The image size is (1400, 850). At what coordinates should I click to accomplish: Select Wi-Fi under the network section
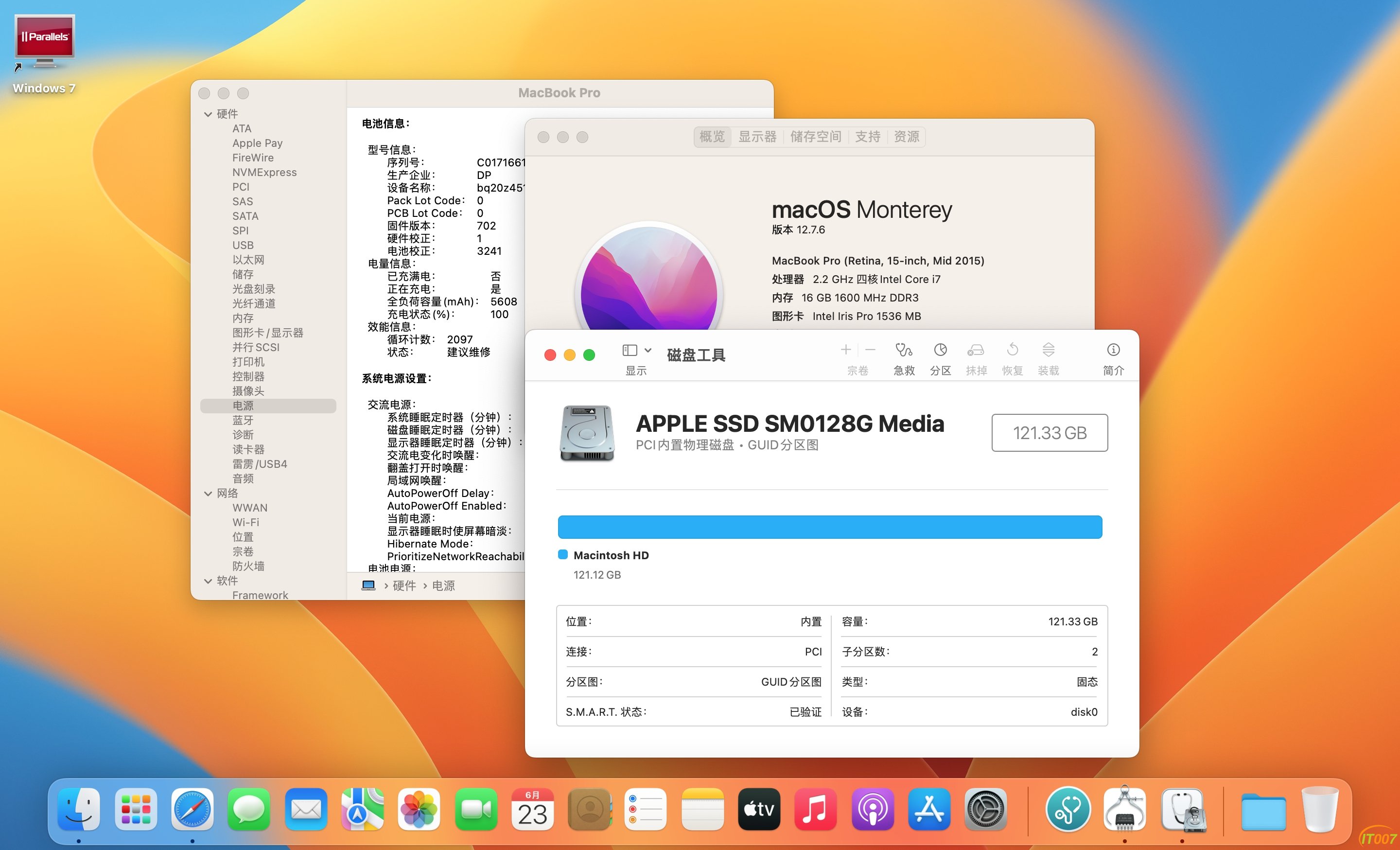[245, 523]
